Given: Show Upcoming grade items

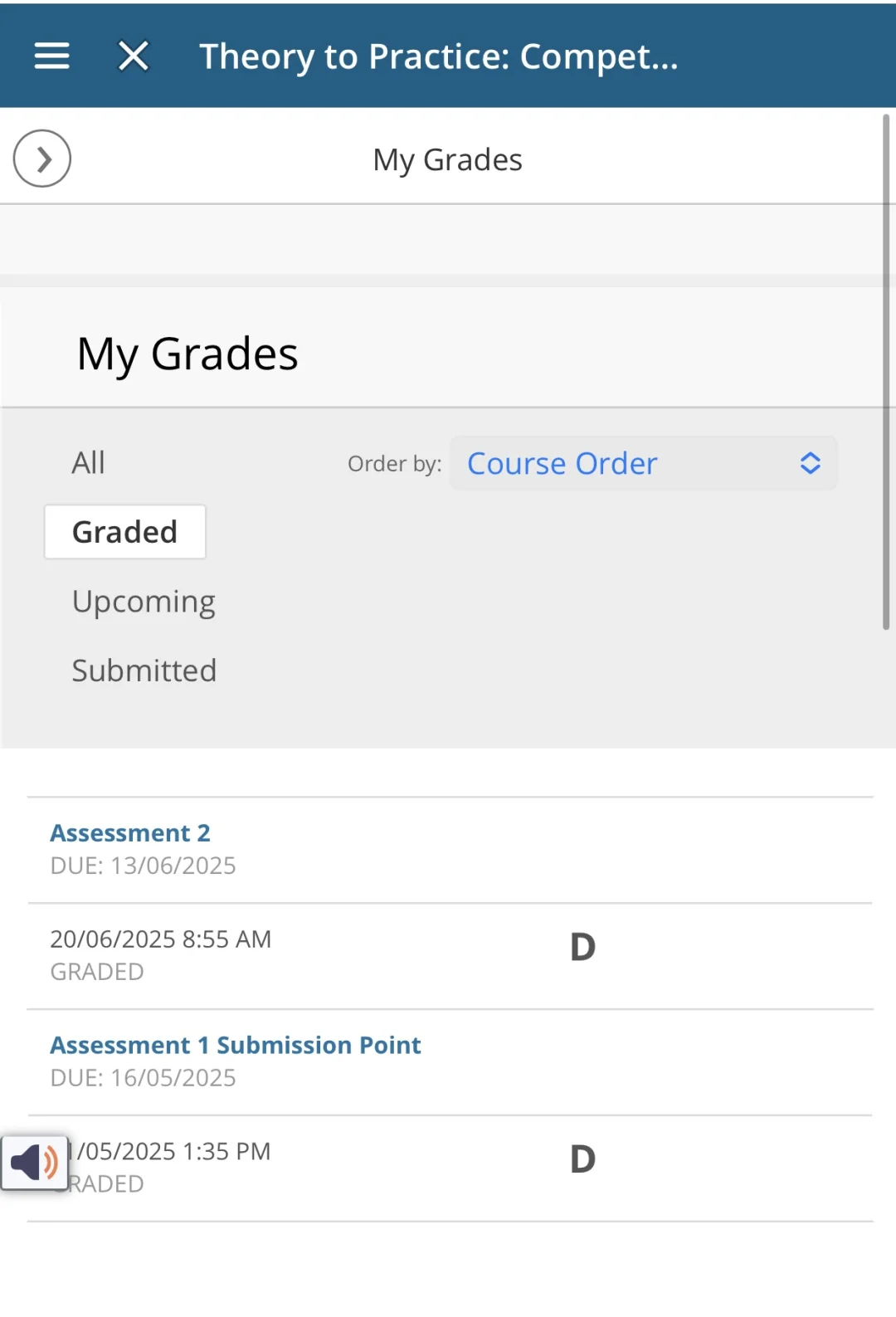Looking at the screenshot, I should (x=144, y=602).
